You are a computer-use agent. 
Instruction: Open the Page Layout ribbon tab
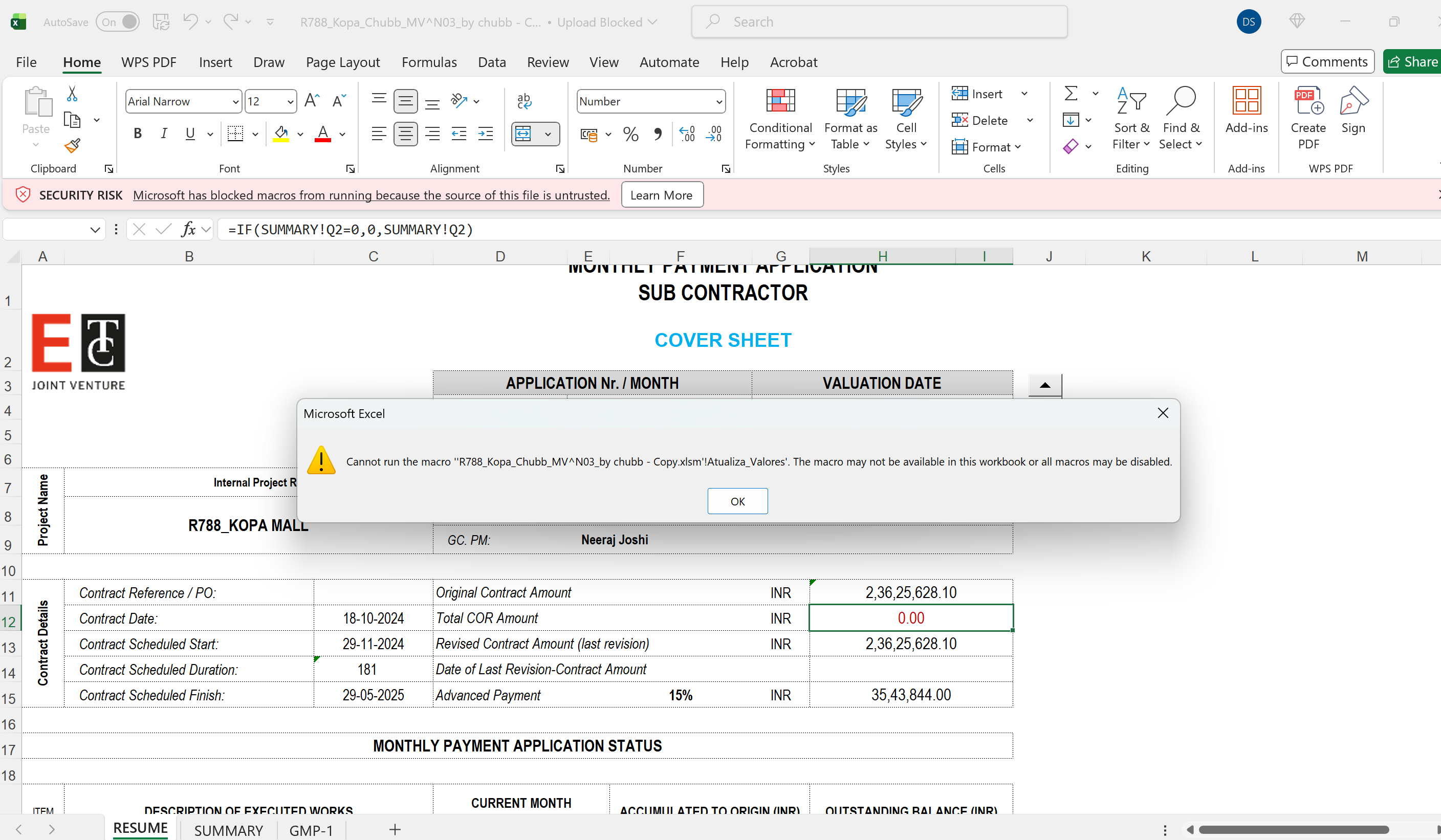(x=342, y=62)
